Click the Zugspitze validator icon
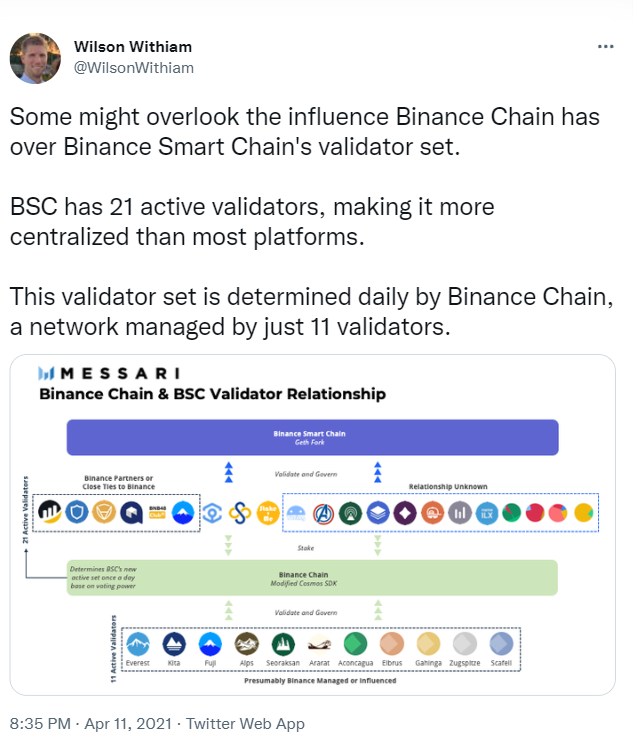This screenshot has height=742, width=633. pos(465,643)
